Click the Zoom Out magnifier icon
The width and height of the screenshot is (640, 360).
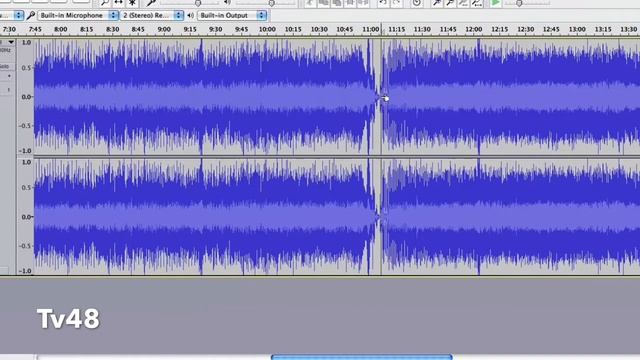(x=450, y=3)
